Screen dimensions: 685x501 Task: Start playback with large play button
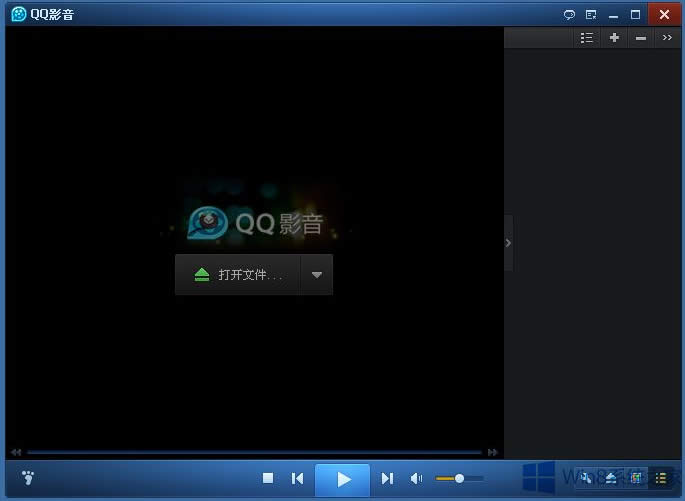coord(342,480)
